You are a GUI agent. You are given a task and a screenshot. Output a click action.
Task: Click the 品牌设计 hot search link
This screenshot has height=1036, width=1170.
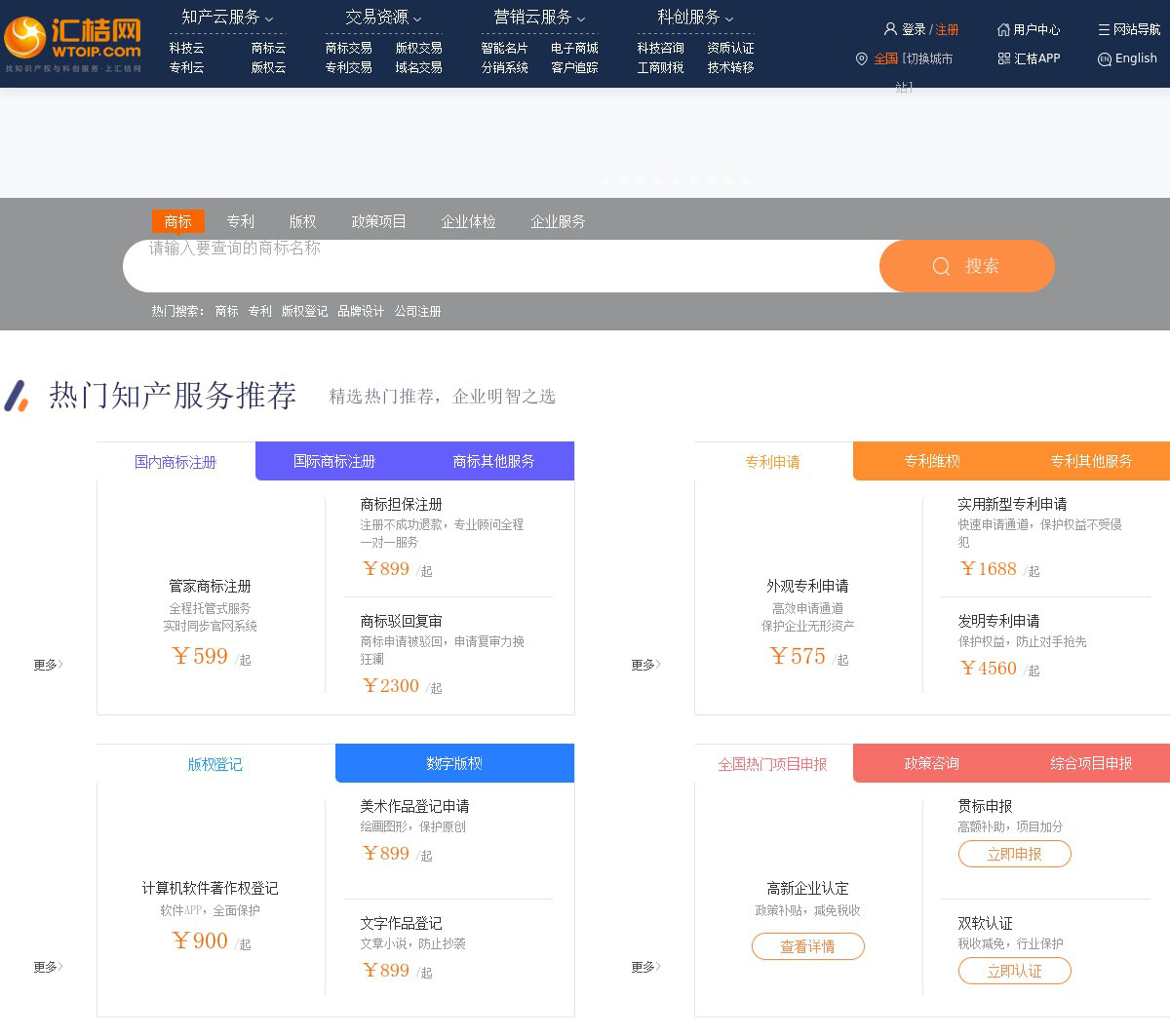point(361,311)
